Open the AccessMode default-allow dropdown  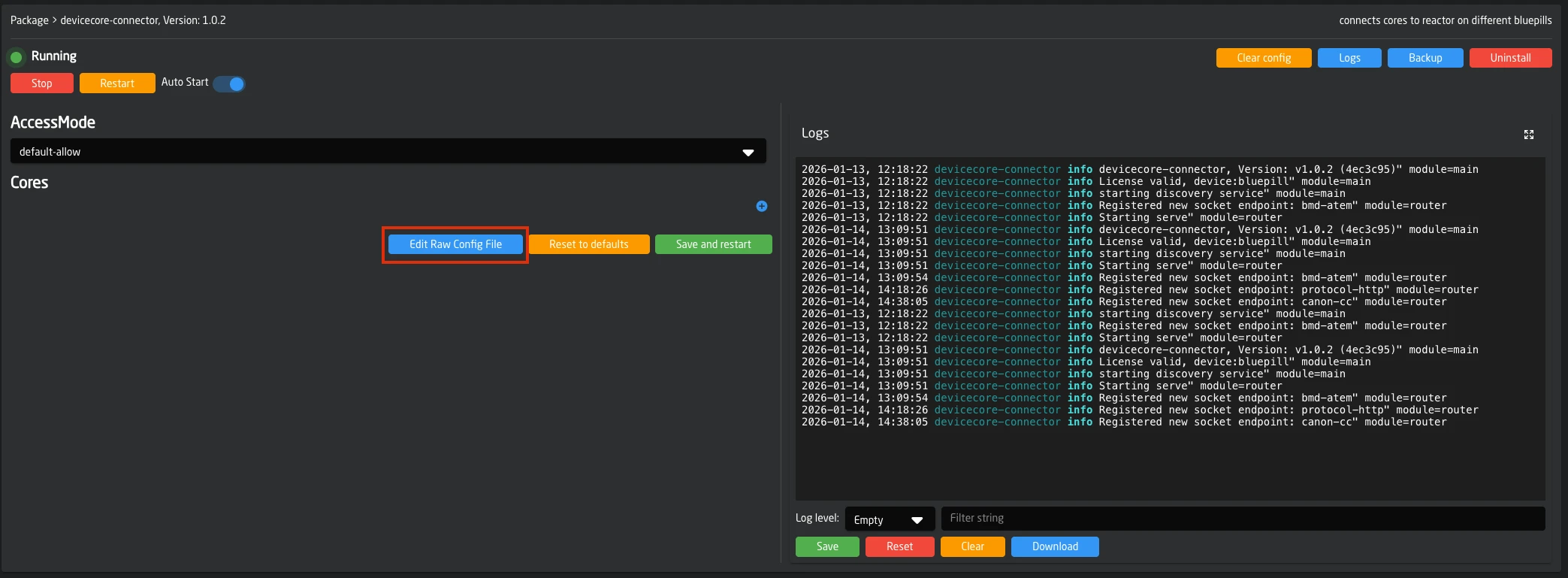388,151
